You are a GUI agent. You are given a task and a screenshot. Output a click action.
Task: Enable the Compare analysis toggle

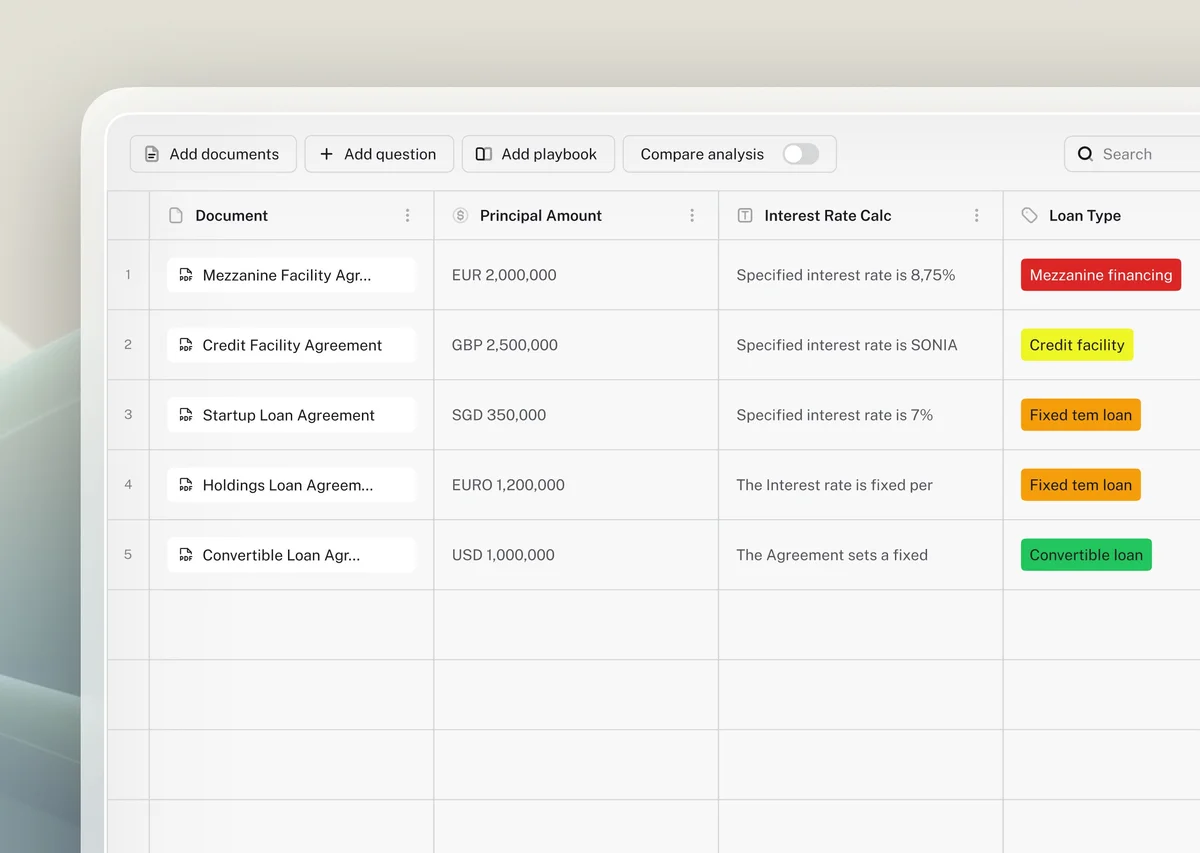tap(801, 154)
